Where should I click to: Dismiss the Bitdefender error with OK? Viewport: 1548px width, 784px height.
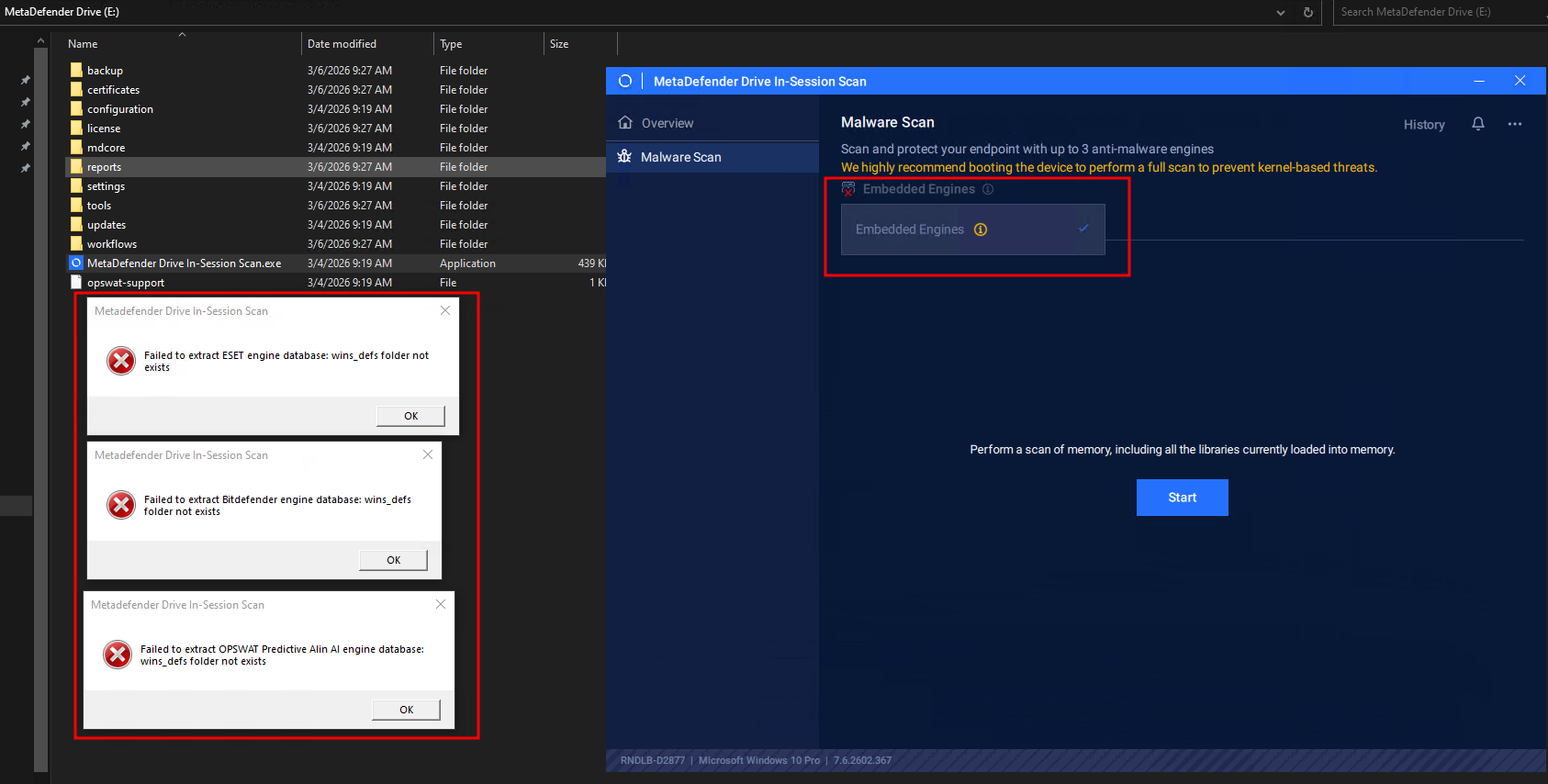point(393,560)
